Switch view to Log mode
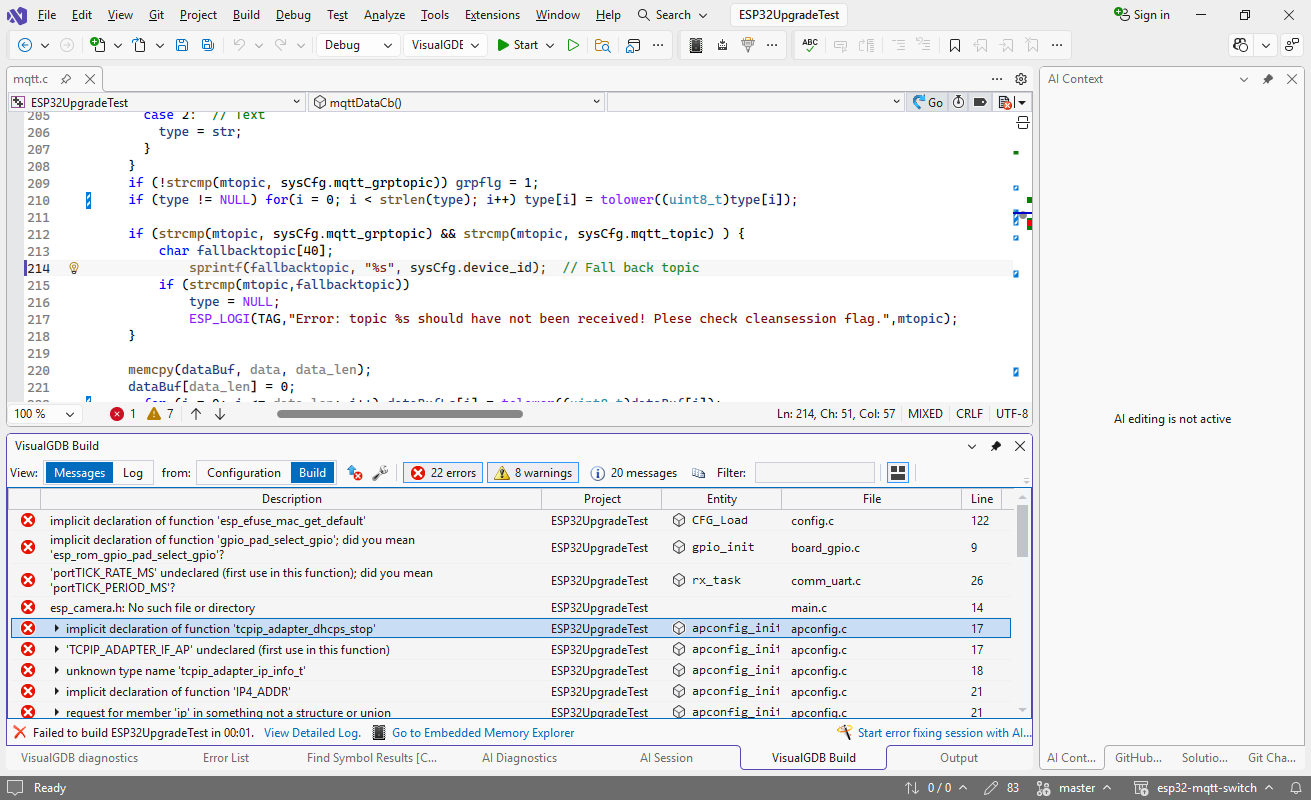 pyautogui.click(x=132, y=473)
